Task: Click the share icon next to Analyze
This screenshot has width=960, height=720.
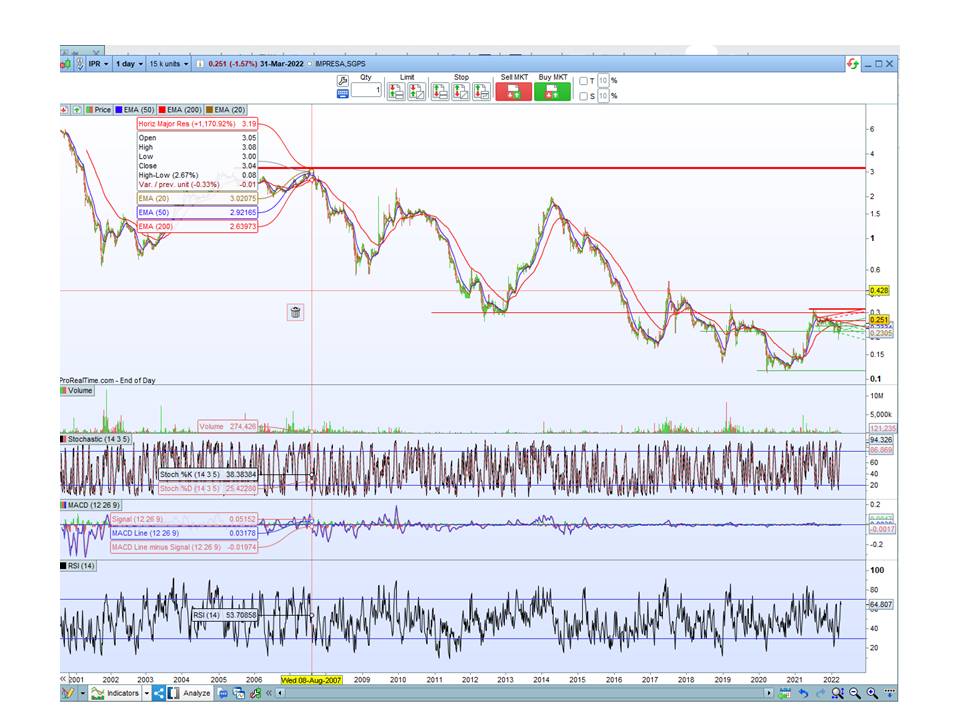Action: (x=160, y=693)
